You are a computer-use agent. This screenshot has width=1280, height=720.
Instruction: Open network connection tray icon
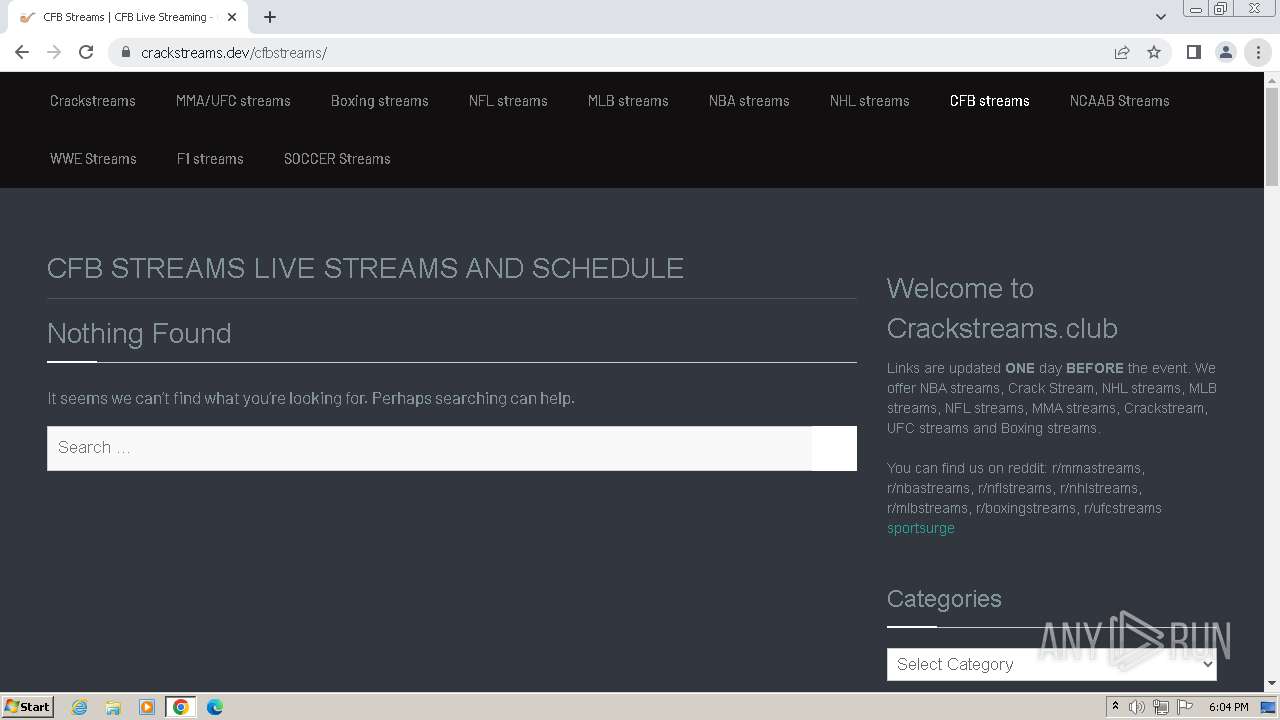(x=1161, y=707)
